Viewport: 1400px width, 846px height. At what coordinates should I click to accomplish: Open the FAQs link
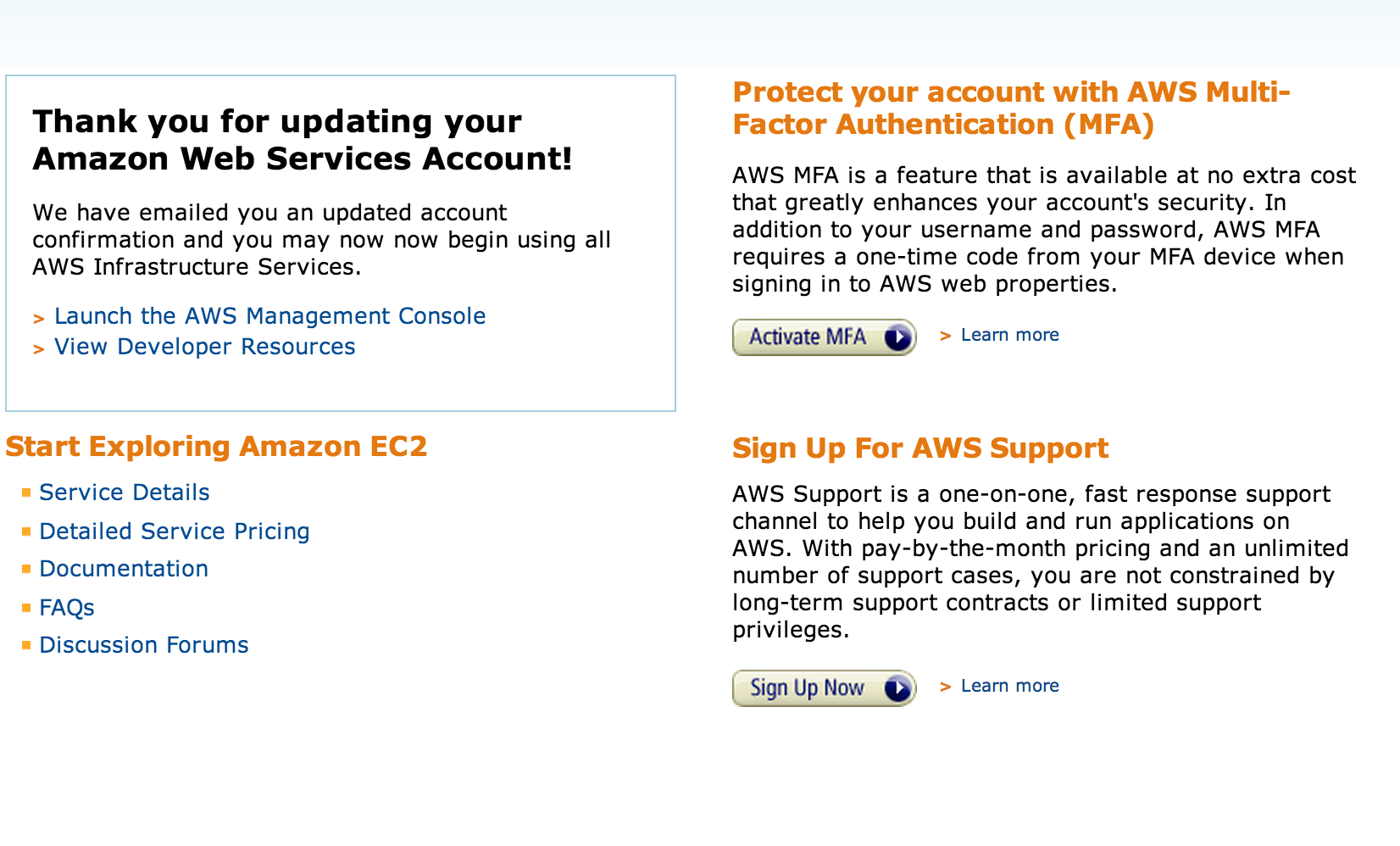tap(66, 608)
